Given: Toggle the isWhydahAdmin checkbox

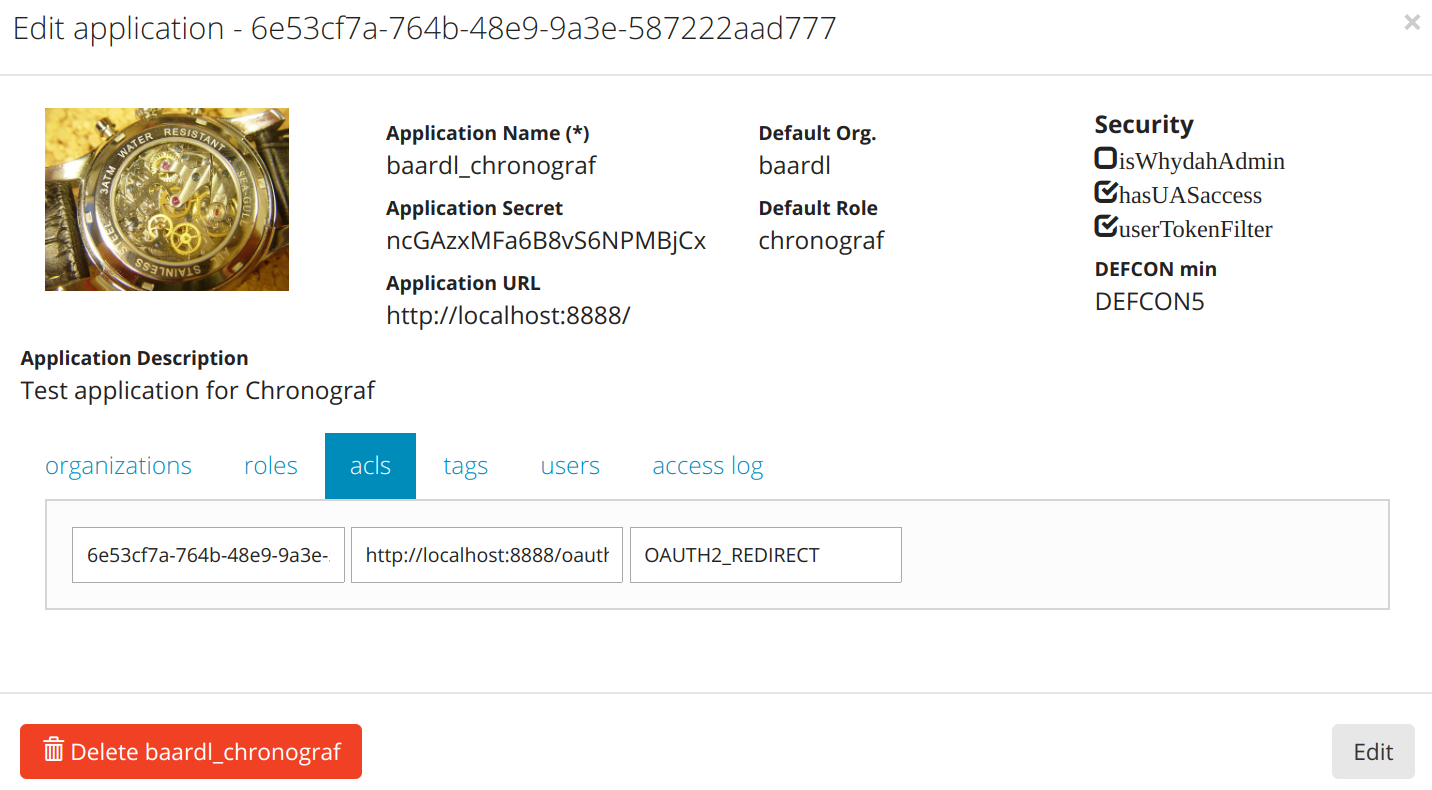Looking at the screenshot, I should (x=1105, y=158).
